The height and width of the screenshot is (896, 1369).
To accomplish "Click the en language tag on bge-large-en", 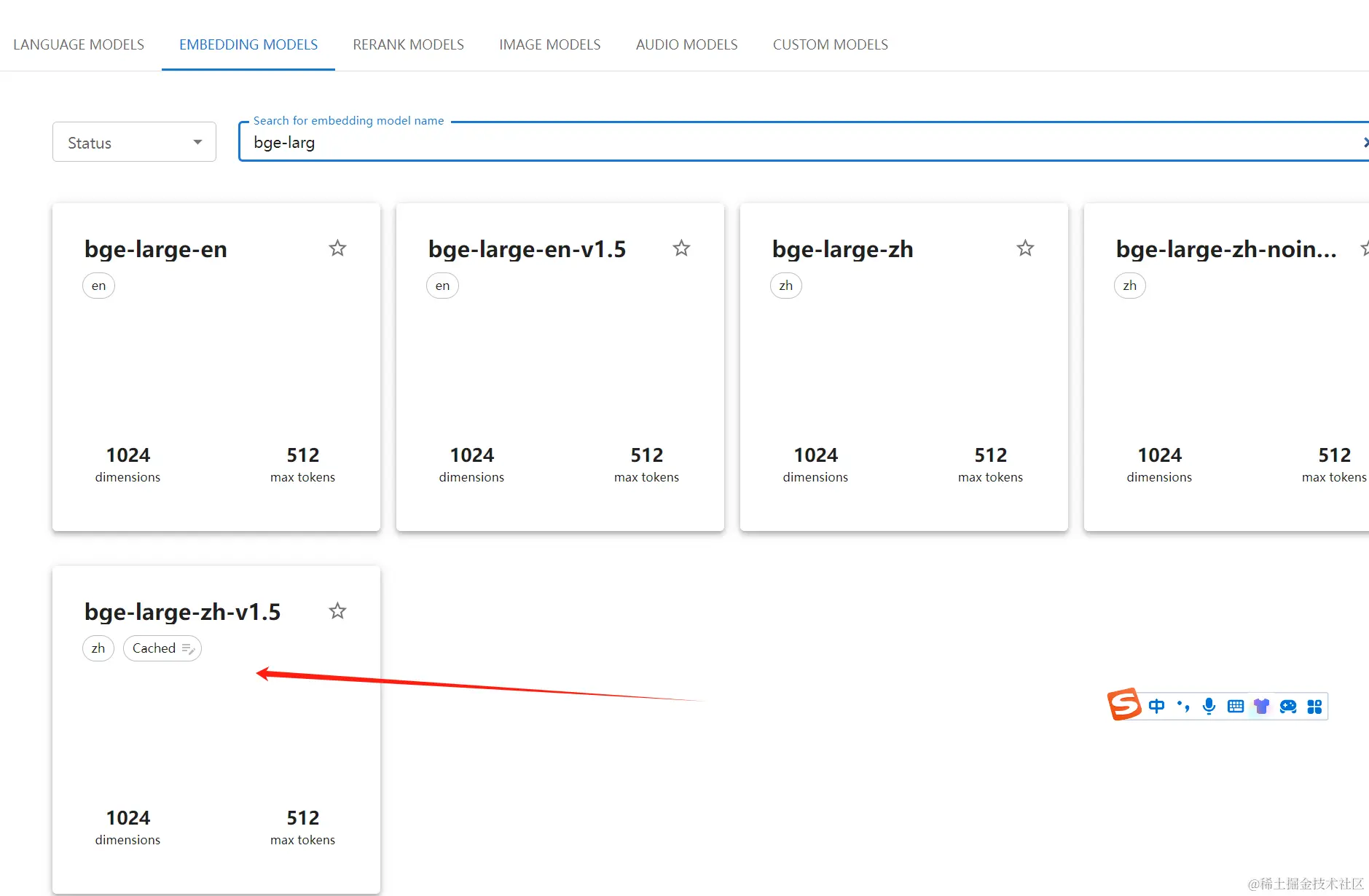I will point(98,286).
